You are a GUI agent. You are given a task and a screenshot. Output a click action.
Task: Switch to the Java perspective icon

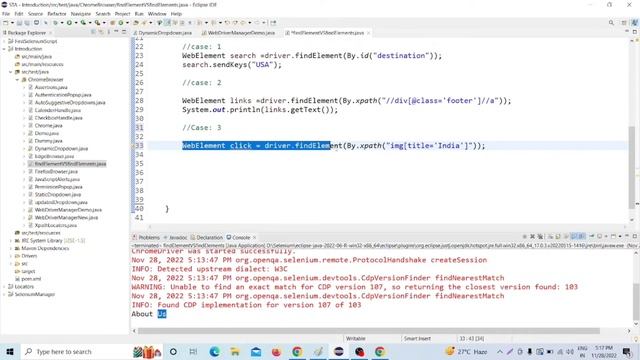click(635, 23)
